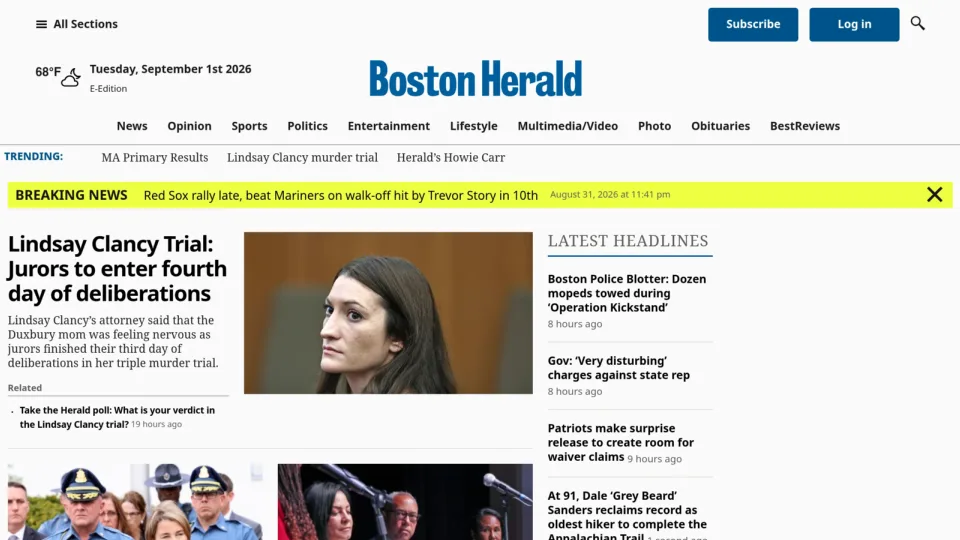960x540 pixels.
Task: Open the All Sections hamburger menu
Action: tap(76, 24)
